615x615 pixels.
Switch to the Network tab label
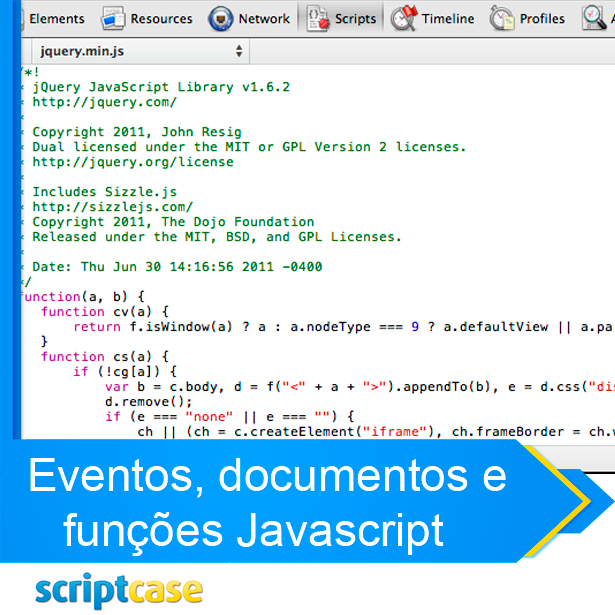click(264, 19)
